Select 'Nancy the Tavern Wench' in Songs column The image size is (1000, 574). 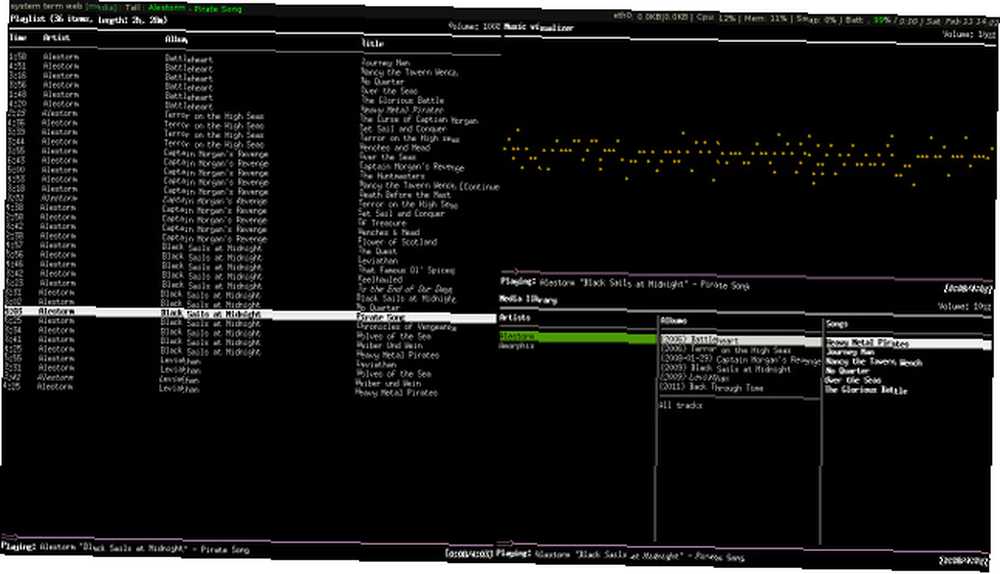[x=874, y=362]
